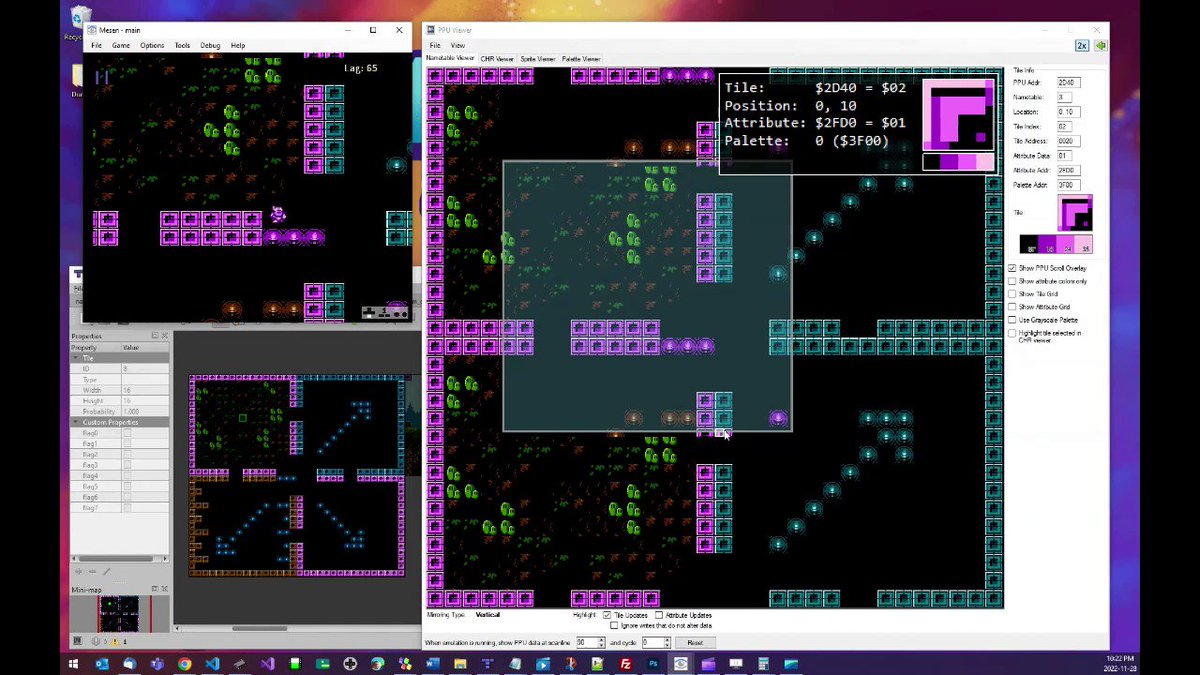Open Mesen Help menu
Screen dimensions: 1200x675
click(238, 46)
